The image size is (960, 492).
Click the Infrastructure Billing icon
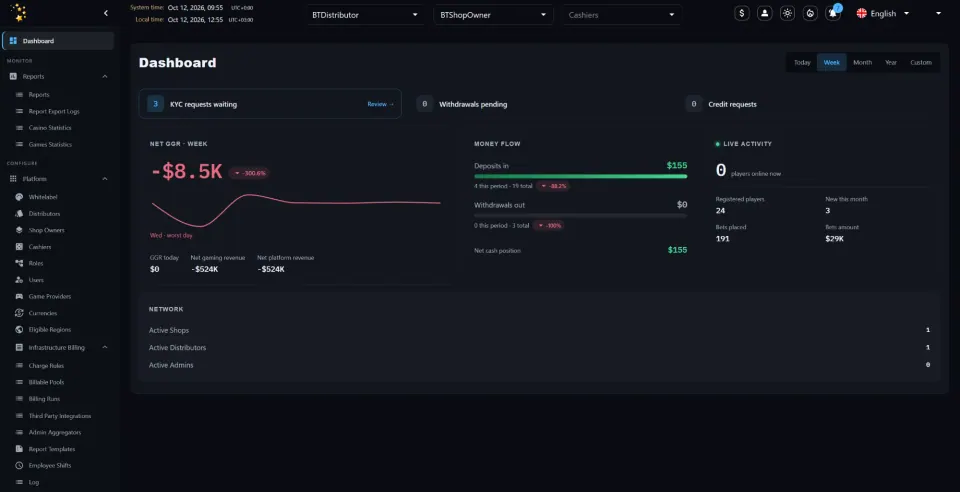click(x=19, y=348)
